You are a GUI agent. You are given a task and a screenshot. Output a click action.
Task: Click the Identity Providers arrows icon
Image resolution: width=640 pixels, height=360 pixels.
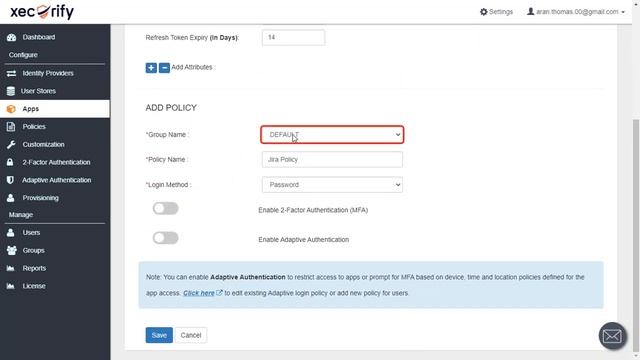pyautogui.click(x=11, y=73)
